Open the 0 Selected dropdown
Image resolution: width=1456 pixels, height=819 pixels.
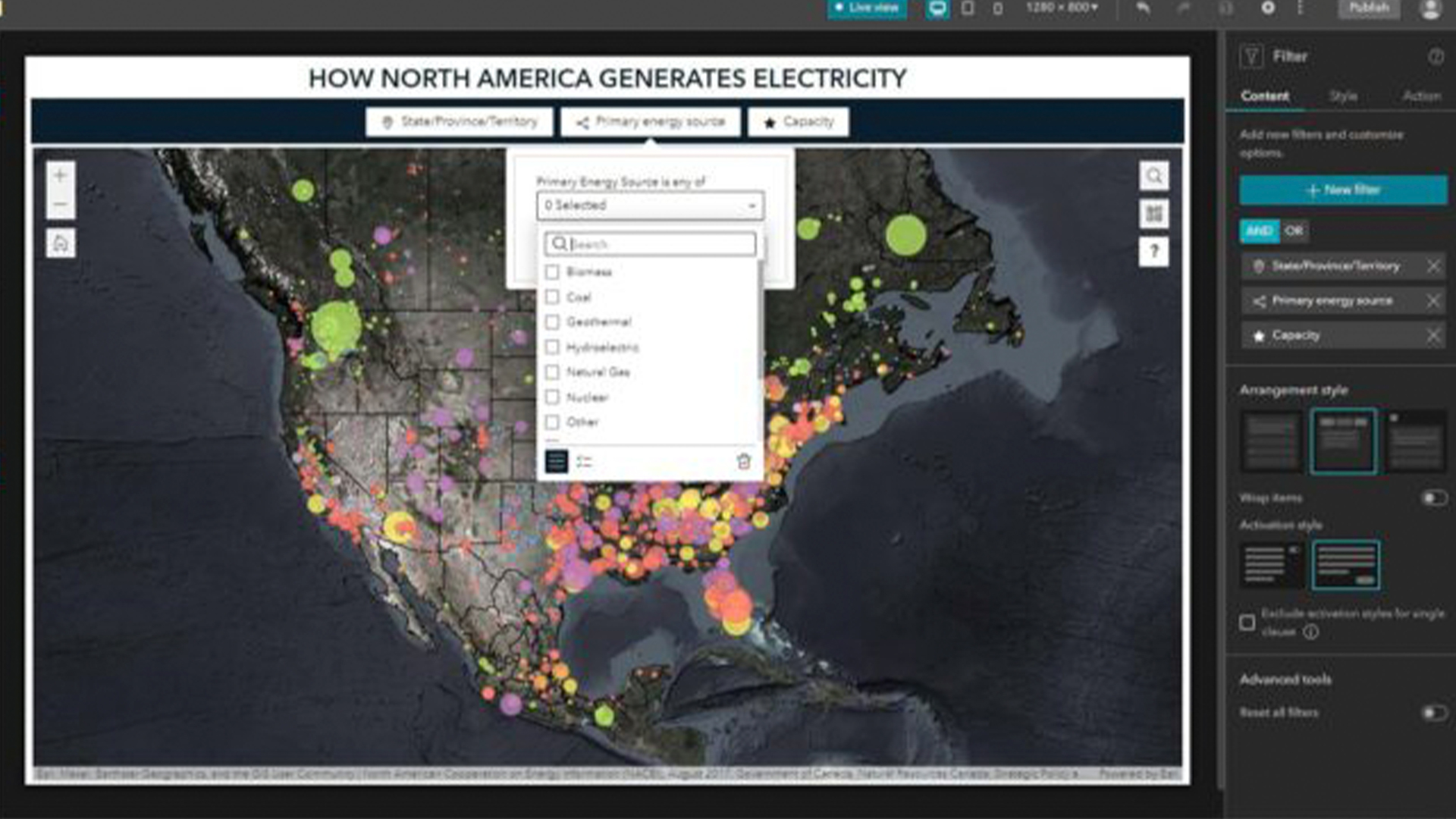tap(650, 206)
